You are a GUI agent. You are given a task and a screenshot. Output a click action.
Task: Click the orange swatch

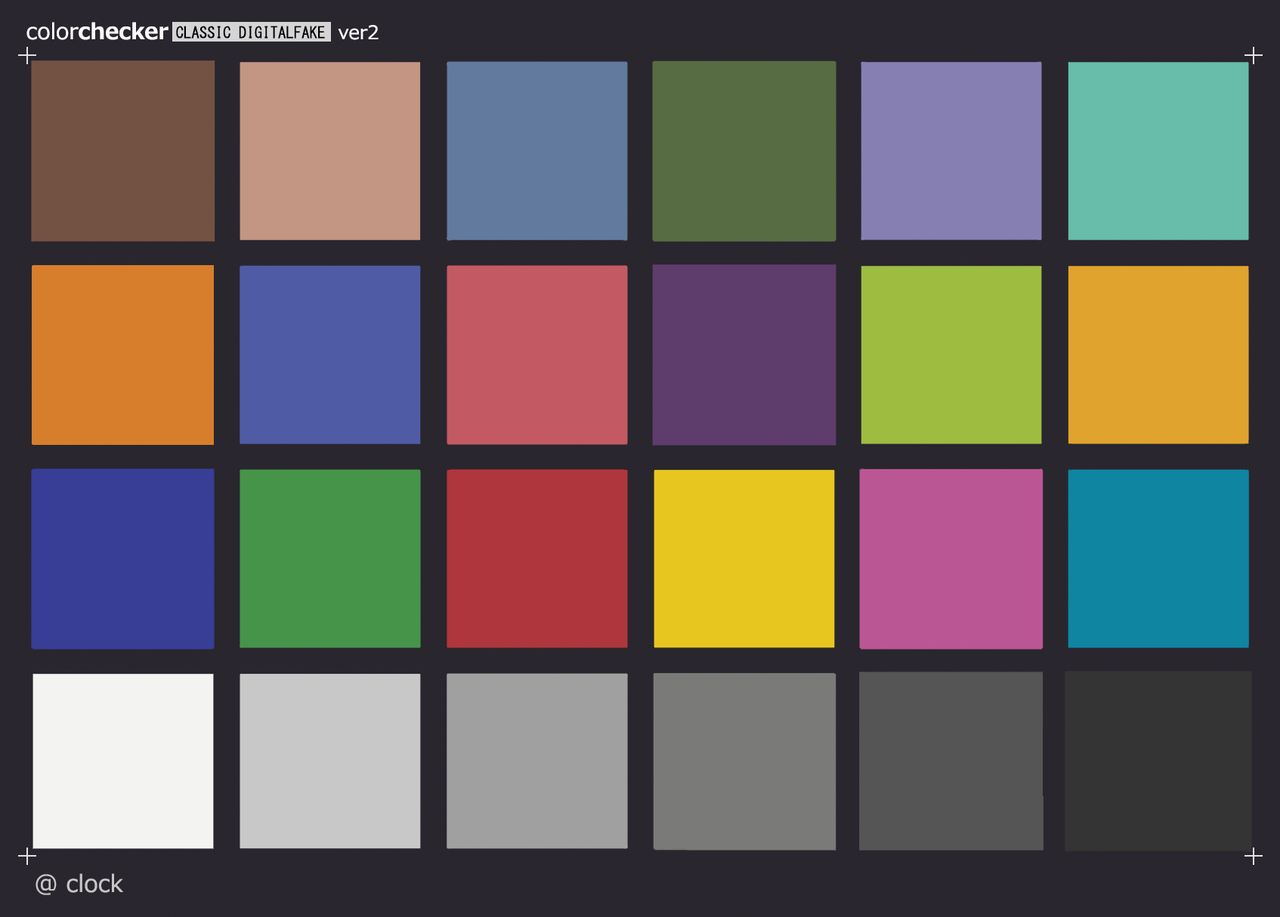coord(123,355)
